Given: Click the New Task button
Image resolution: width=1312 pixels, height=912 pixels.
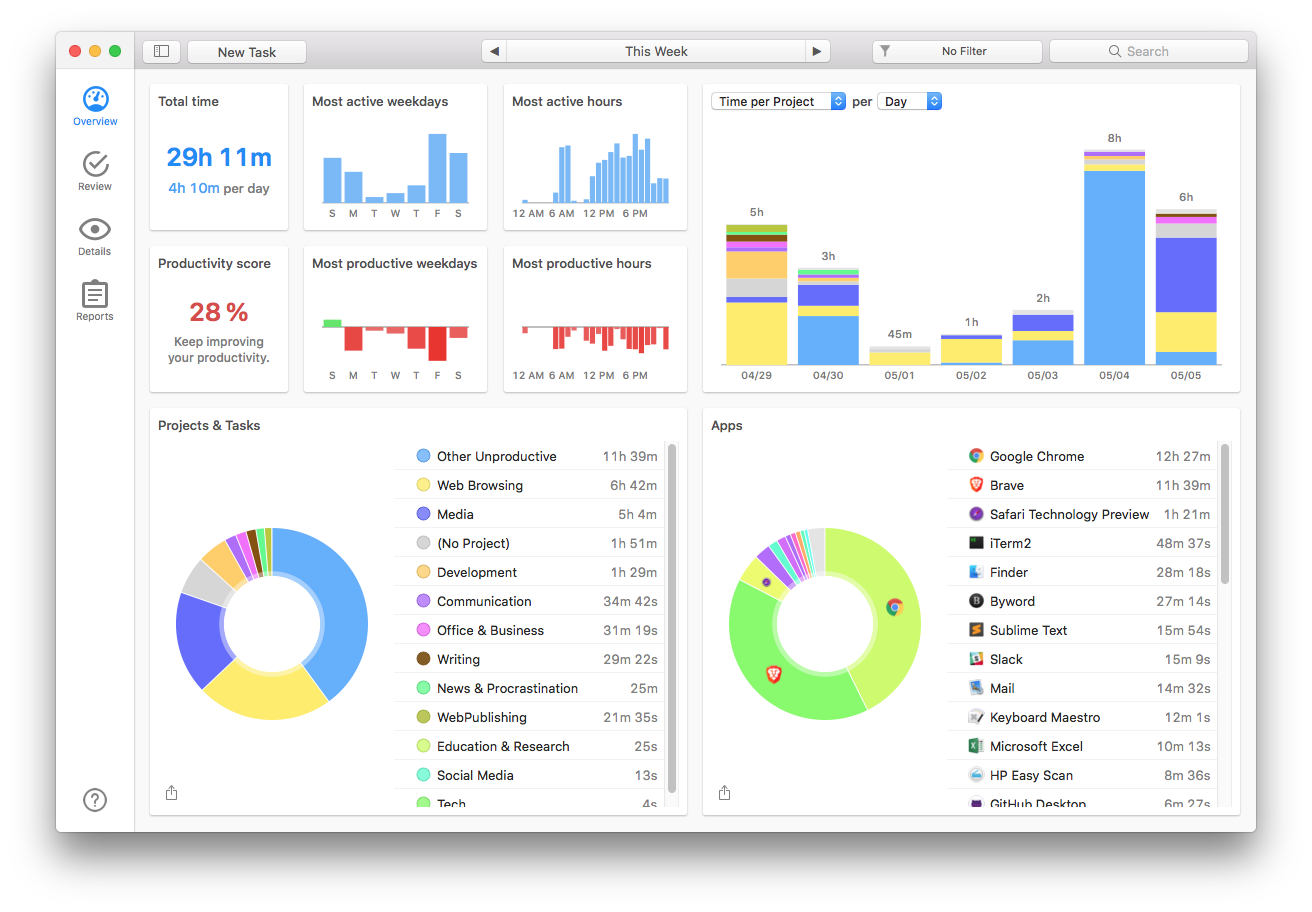Looking at the screenshot, I should (x=247, y=52).
